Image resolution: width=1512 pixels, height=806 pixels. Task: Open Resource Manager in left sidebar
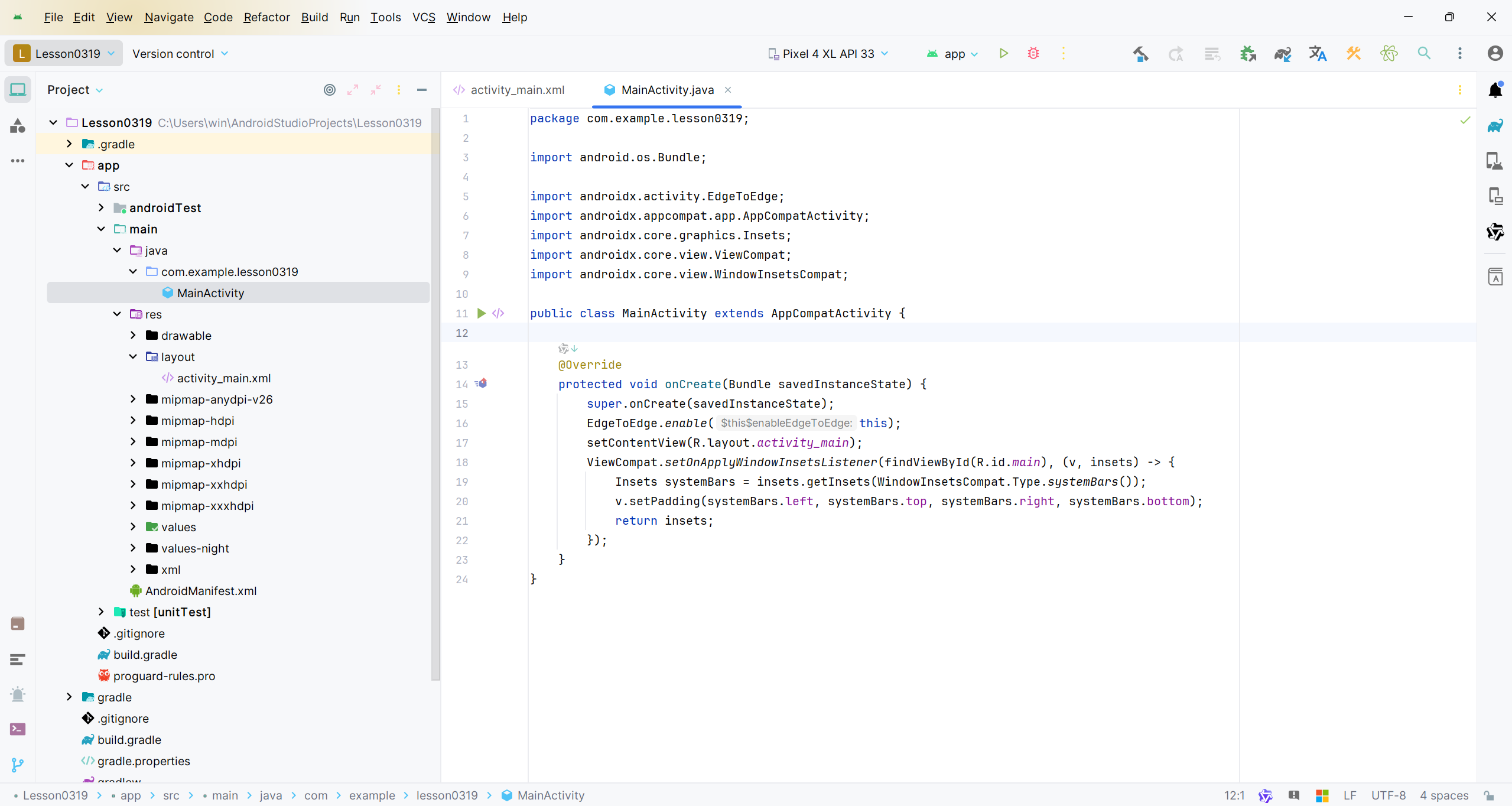[x=18, y=125]
